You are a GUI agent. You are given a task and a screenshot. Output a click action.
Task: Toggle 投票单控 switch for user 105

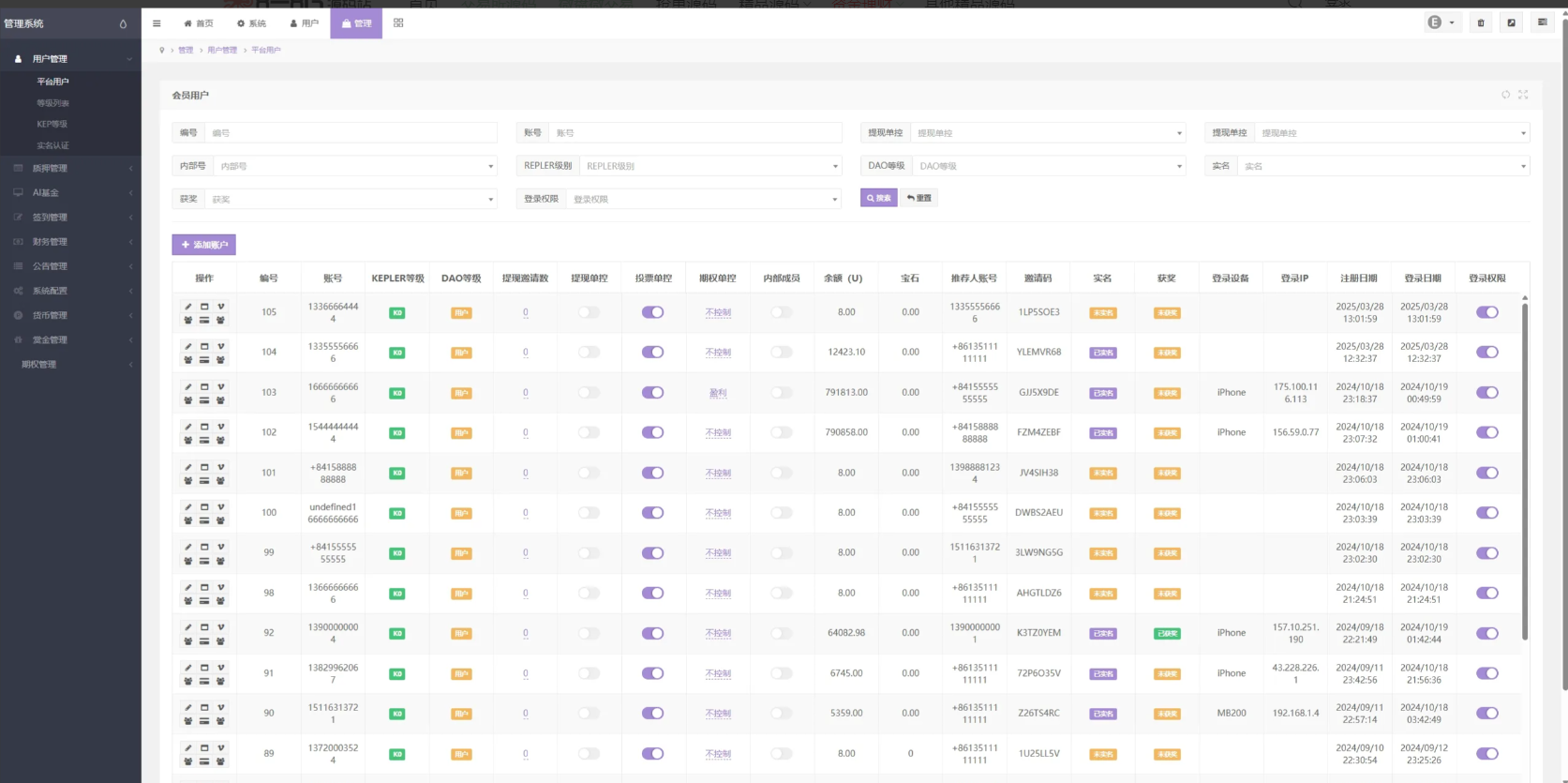tap(652, 312)
